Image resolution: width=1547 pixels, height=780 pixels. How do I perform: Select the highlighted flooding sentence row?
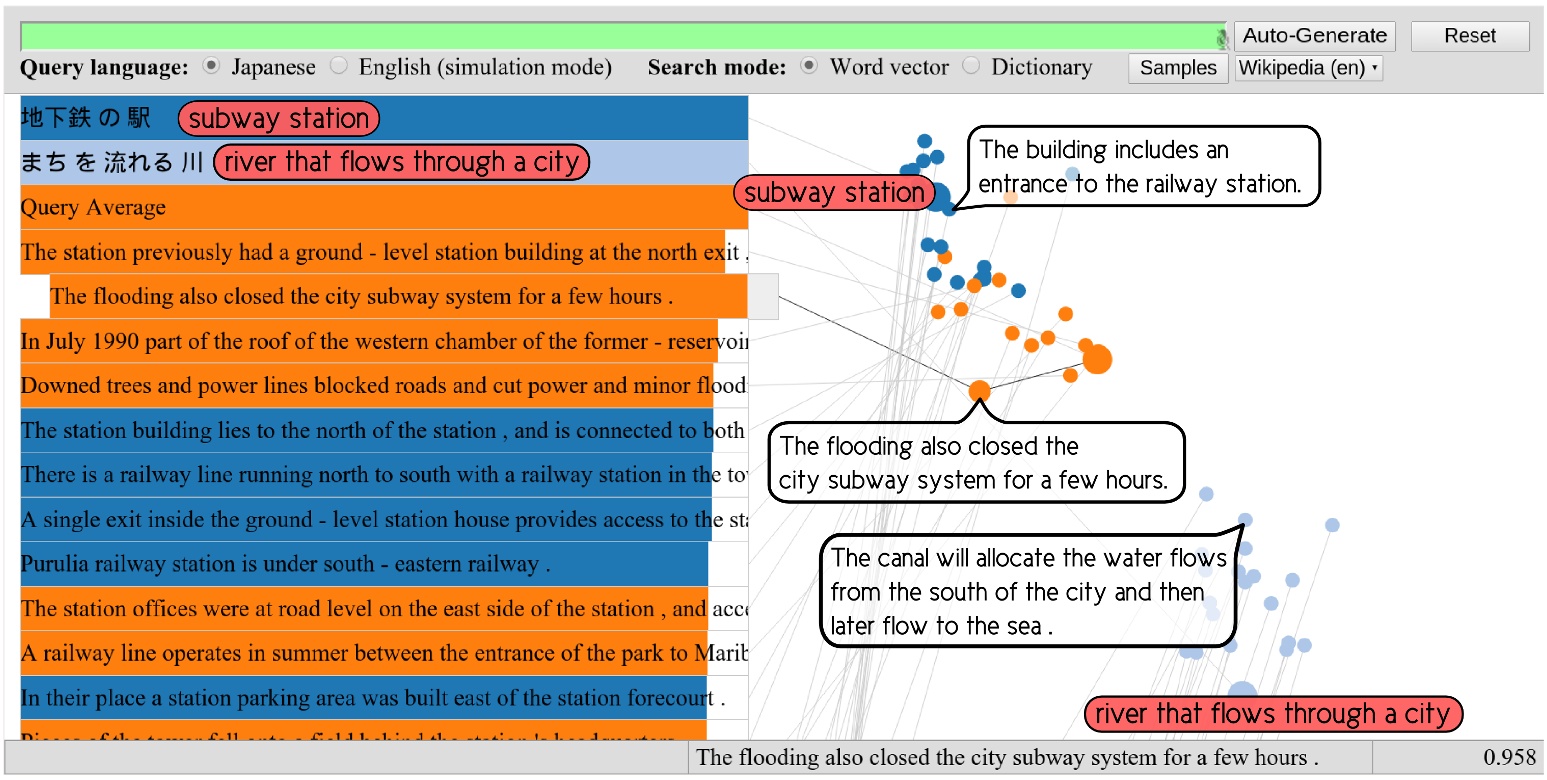tap(400, 296)
